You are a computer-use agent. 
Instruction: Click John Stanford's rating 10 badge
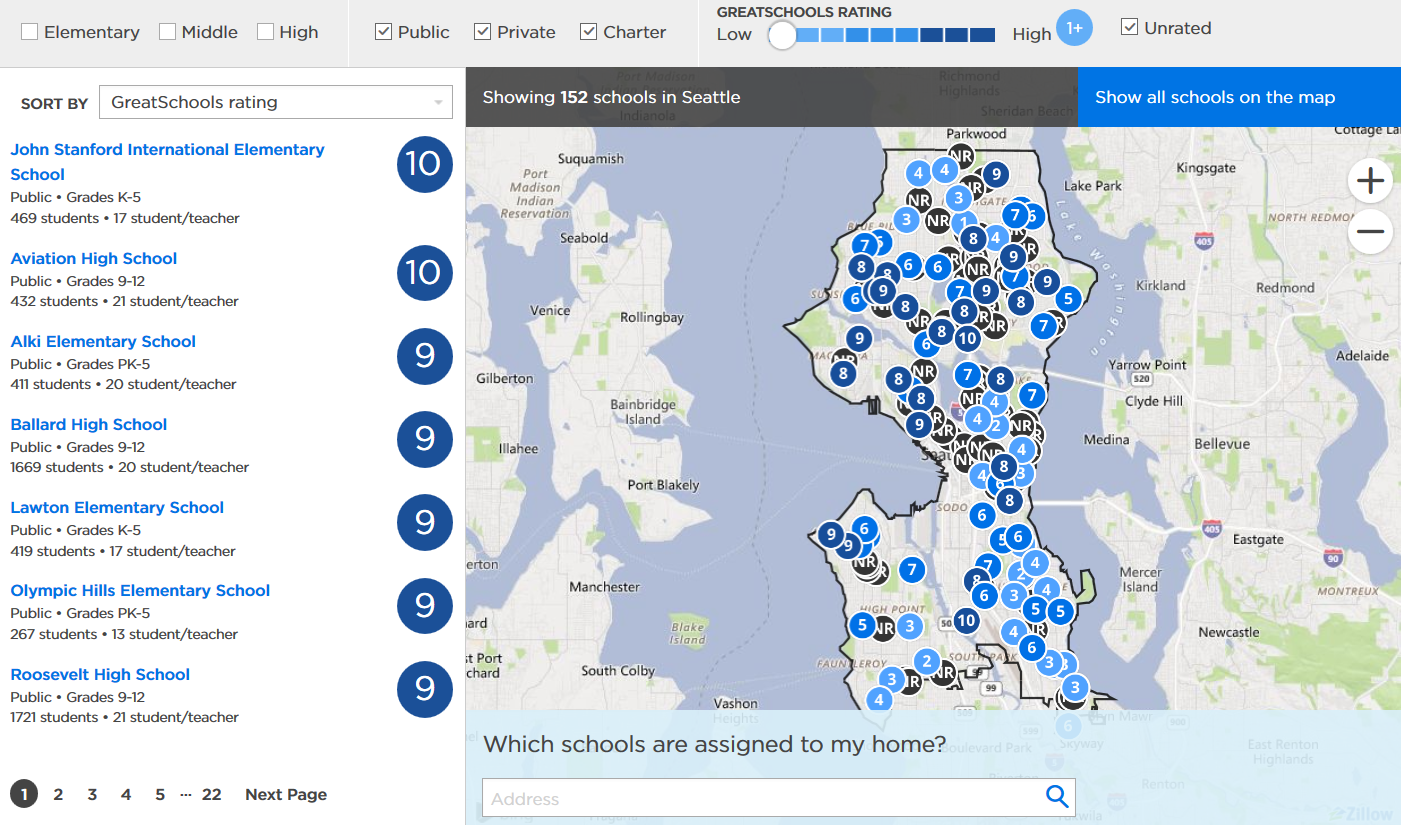pyautogui.click(x=425, y=164)
